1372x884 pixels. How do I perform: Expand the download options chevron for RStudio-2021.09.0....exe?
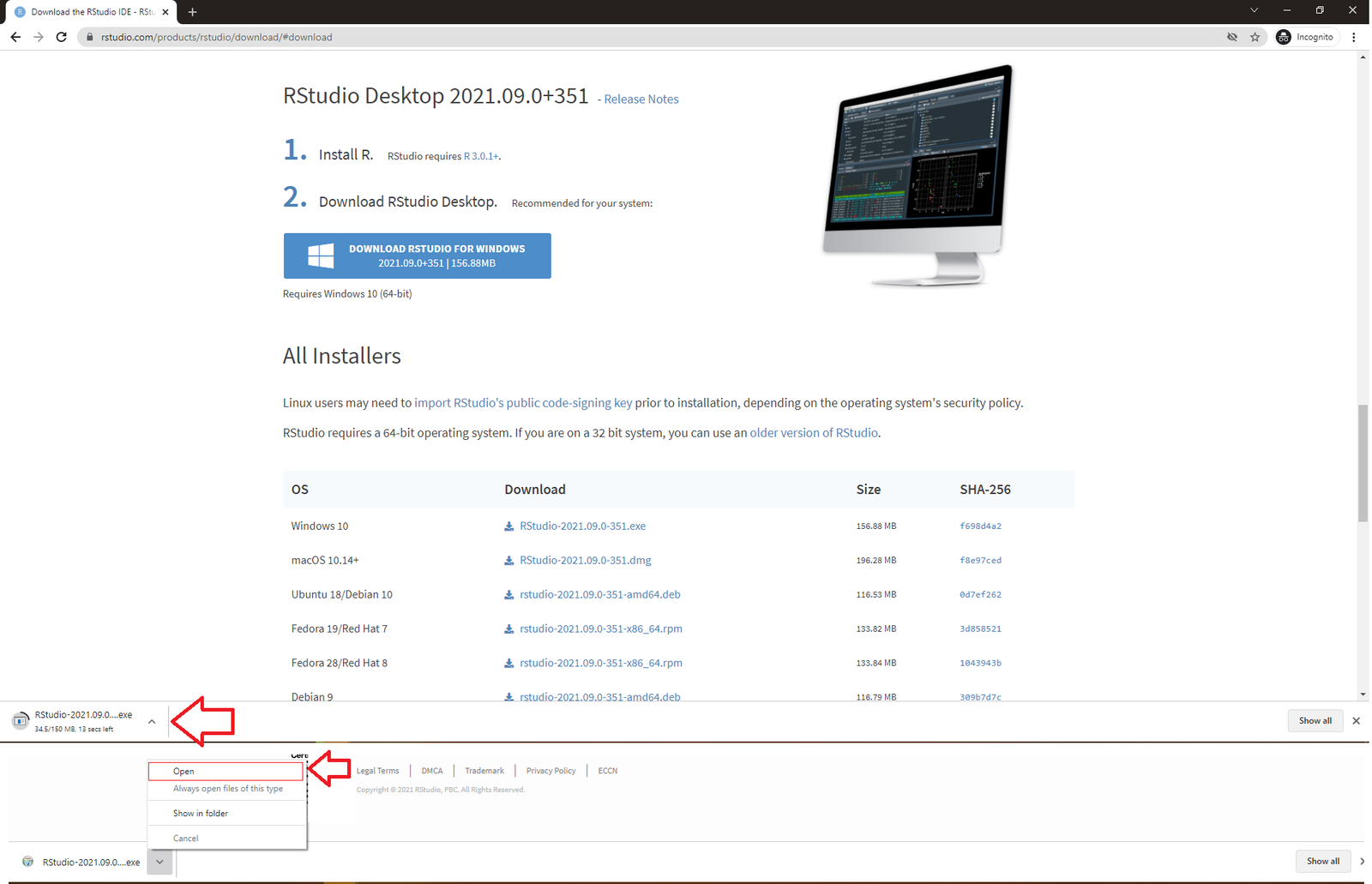point(152,721)
